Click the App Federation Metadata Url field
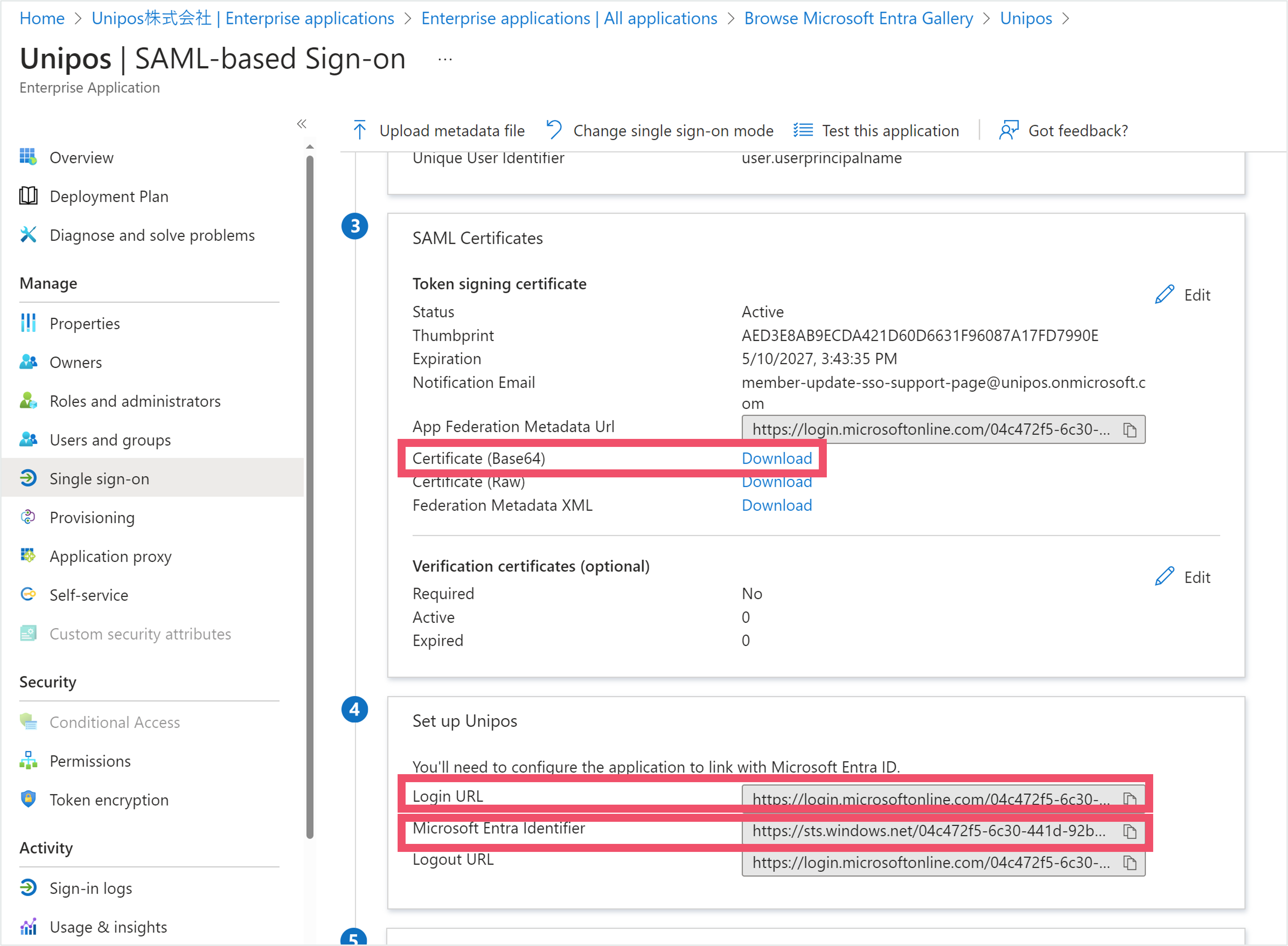Screen dimensions: 1288x946 point(943,429)
